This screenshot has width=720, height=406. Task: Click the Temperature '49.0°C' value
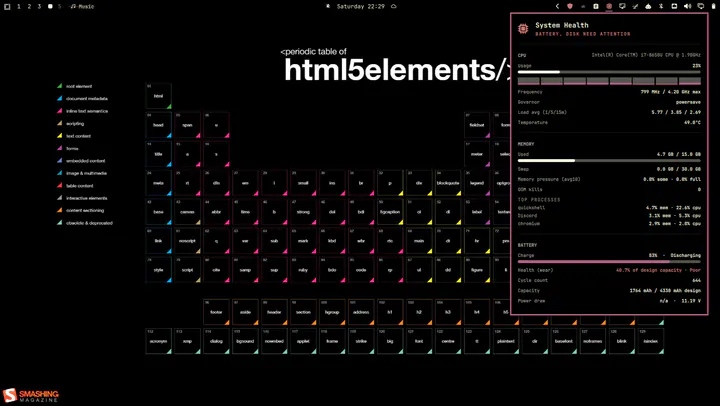690,123
